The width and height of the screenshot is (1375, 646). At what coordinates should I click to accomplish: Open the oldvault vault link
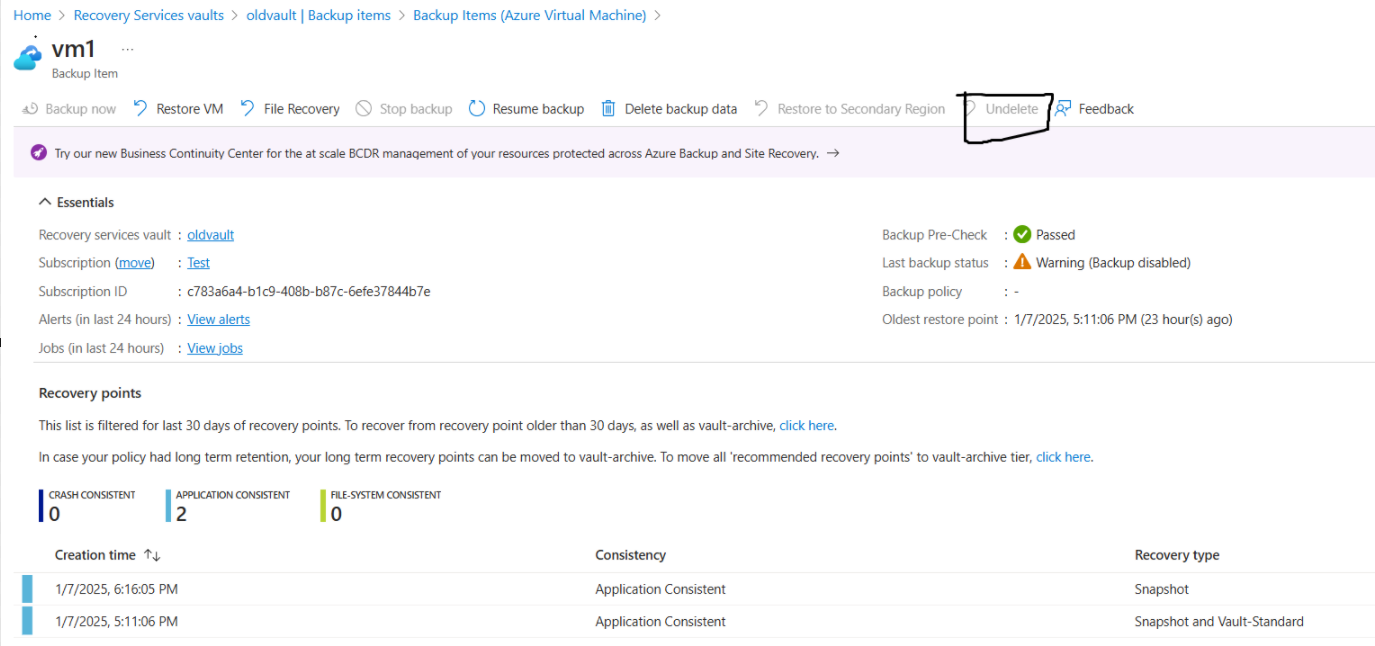[x=211, y=235]
